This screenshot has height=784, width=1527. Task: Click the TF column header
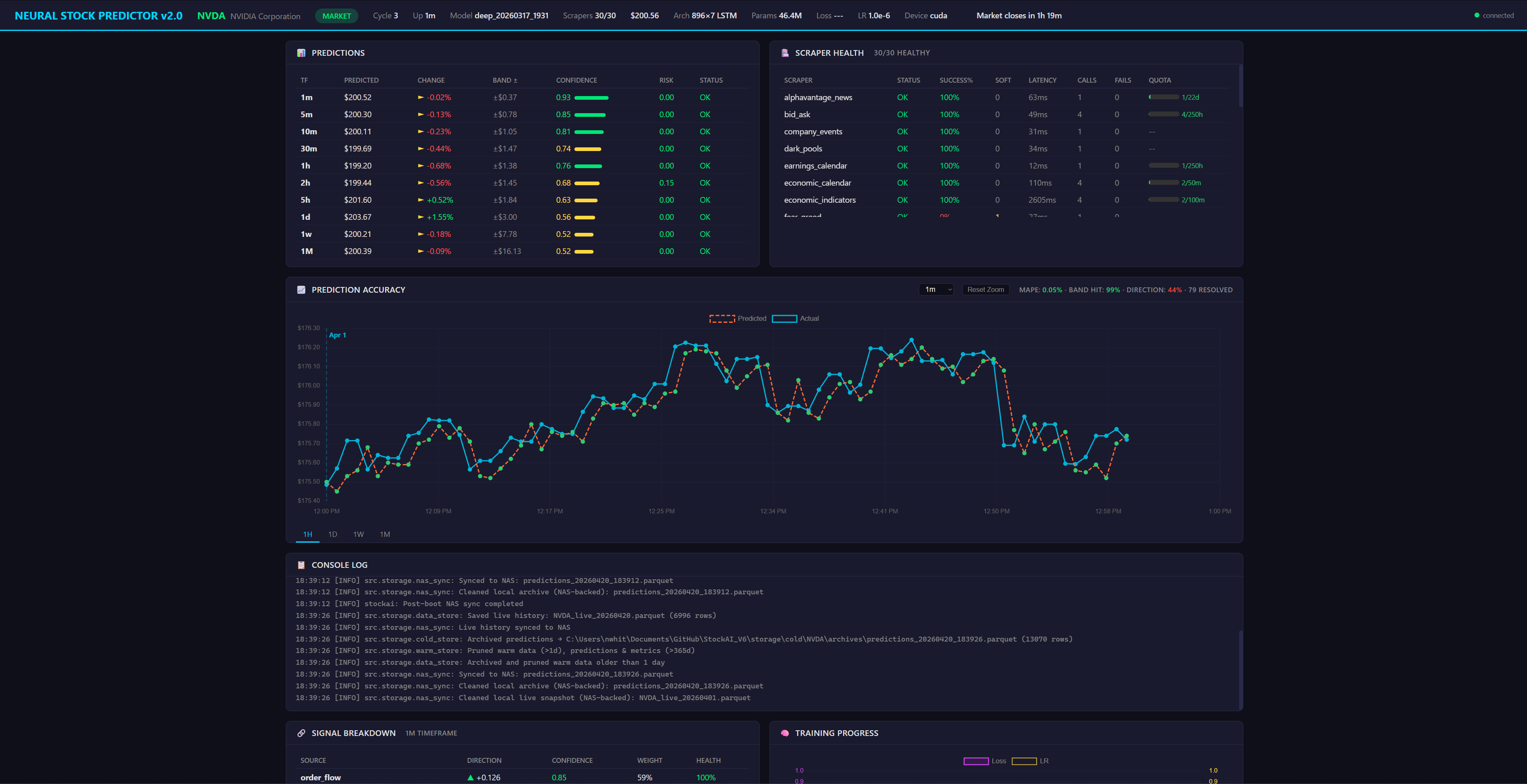coord(304,80)
